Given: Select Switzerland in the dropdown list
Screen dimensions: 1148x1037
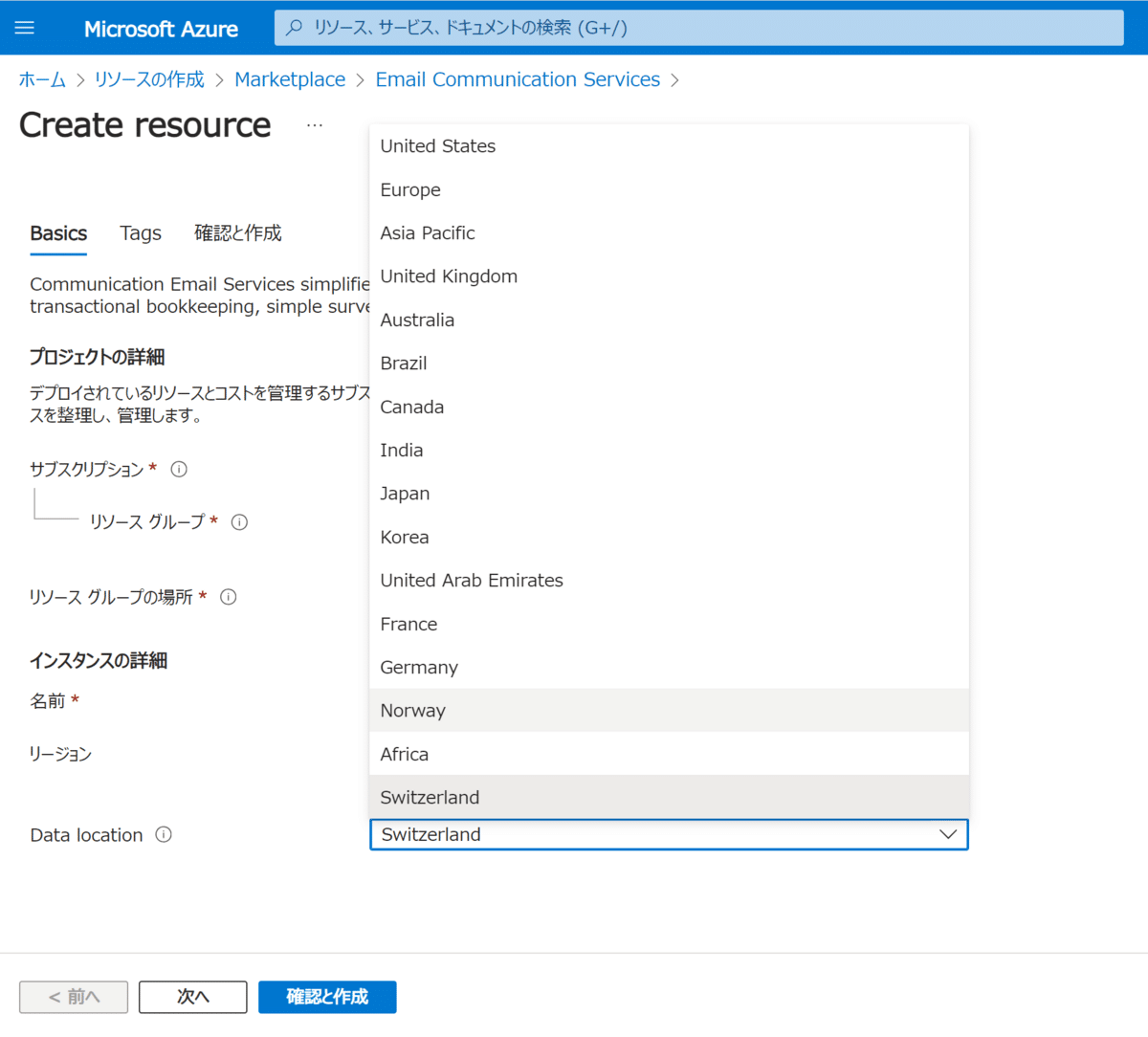Looking at the screenshot, I should [669, 797].
